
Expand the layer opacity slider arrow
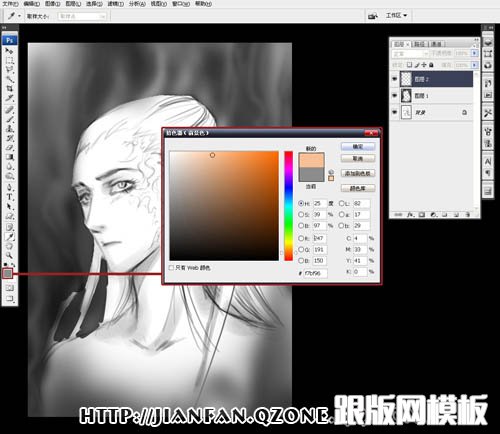[474, 53]
